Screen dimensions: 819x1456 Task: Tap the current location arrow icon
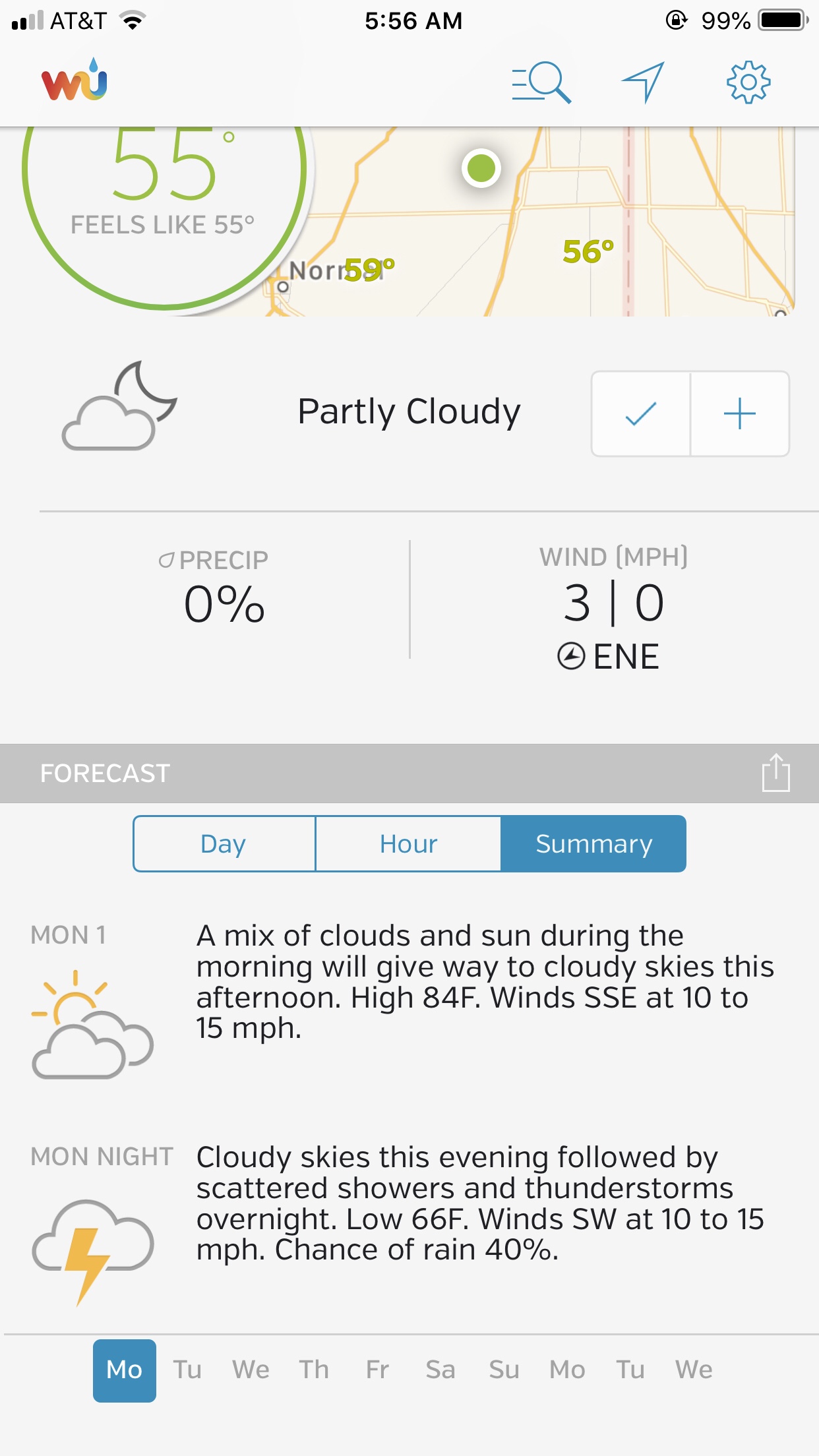[x=643, y=82]
